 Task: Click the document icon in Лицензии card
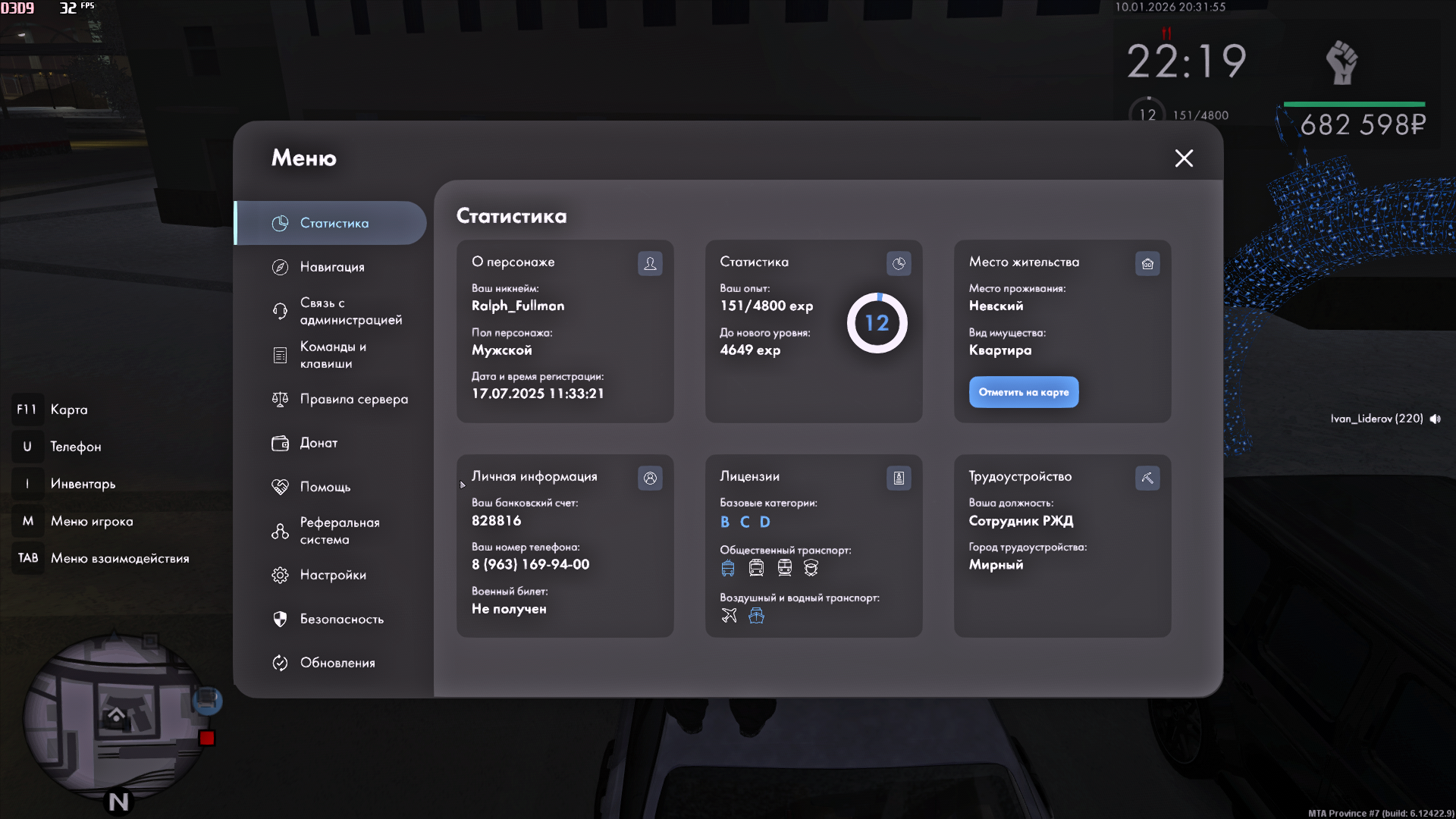coord(899,478)
